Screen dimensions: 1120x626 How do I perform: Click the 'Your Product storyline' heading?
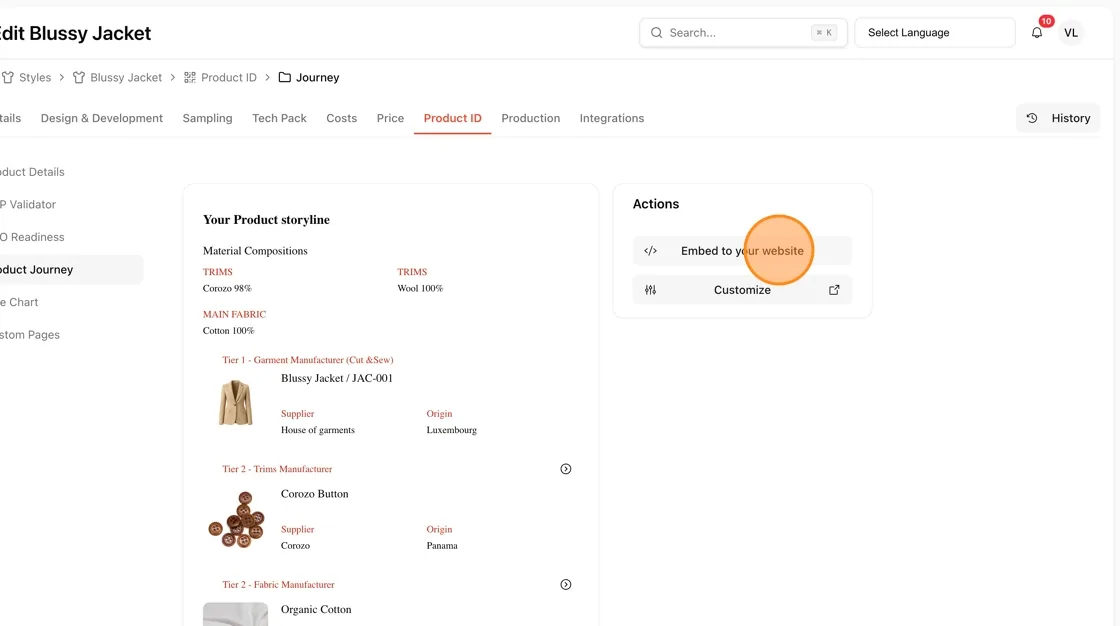266,220
